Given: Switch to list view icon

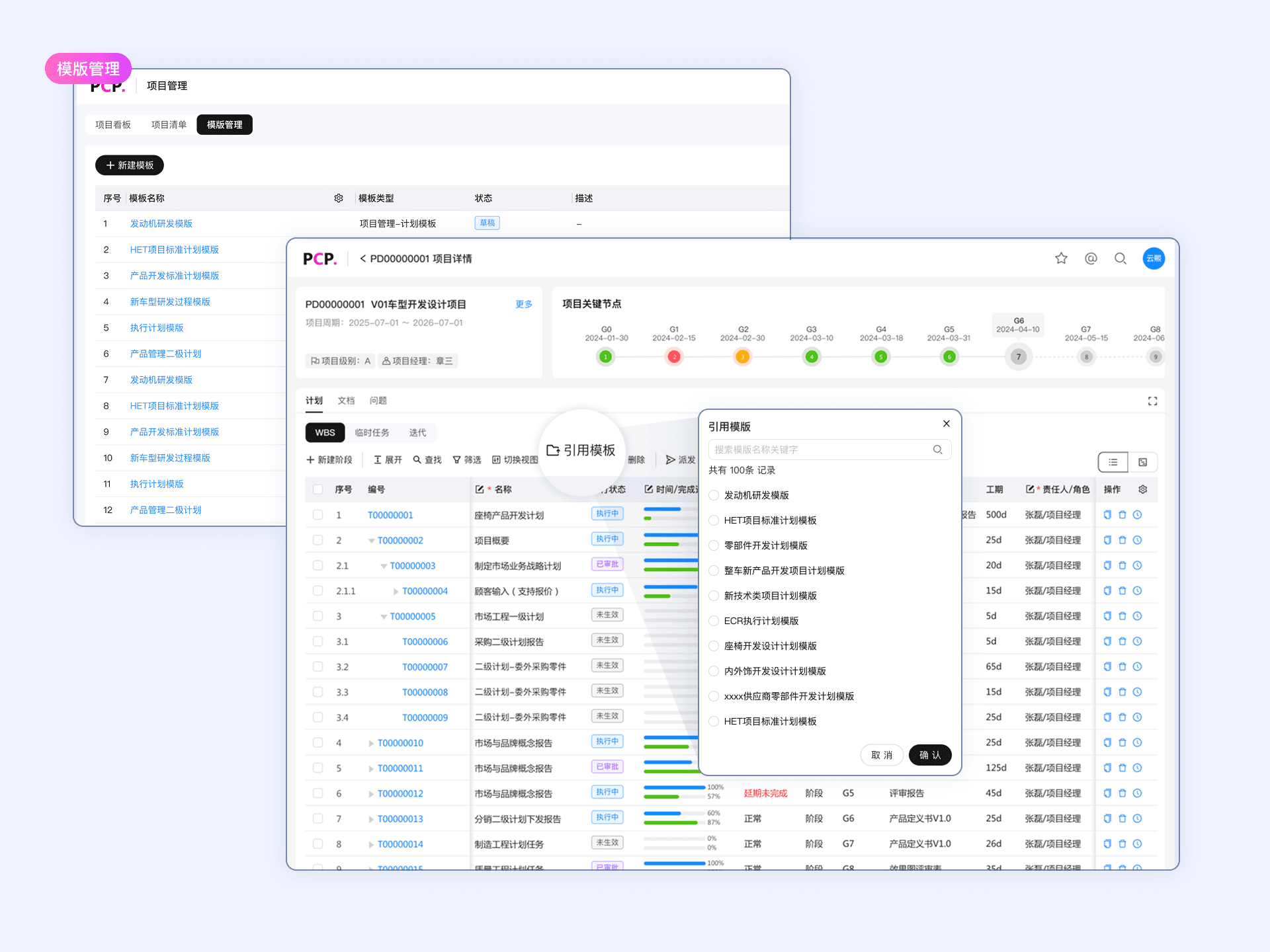Looking at the screenshot, I should pyautogui.click(x=1113, y=462).
